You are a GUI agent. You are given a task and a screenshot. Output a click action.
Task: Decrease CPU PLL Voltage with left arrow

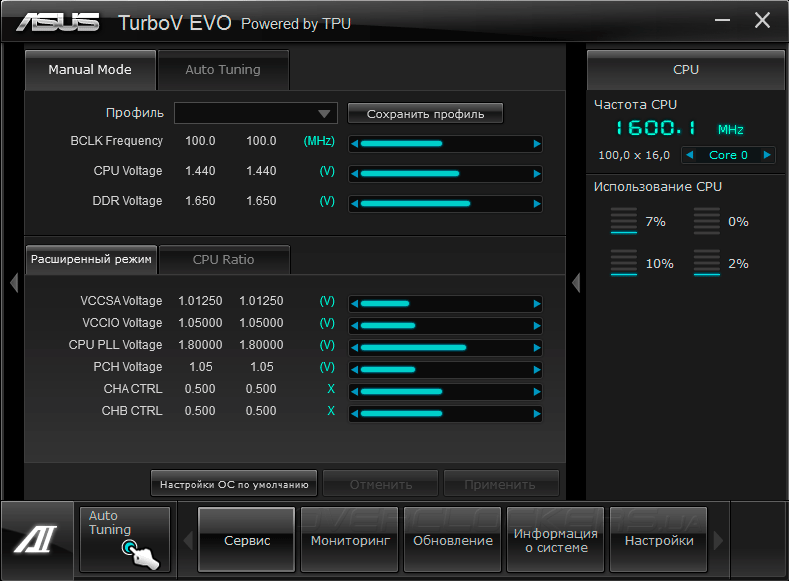(x=355, y=348)
